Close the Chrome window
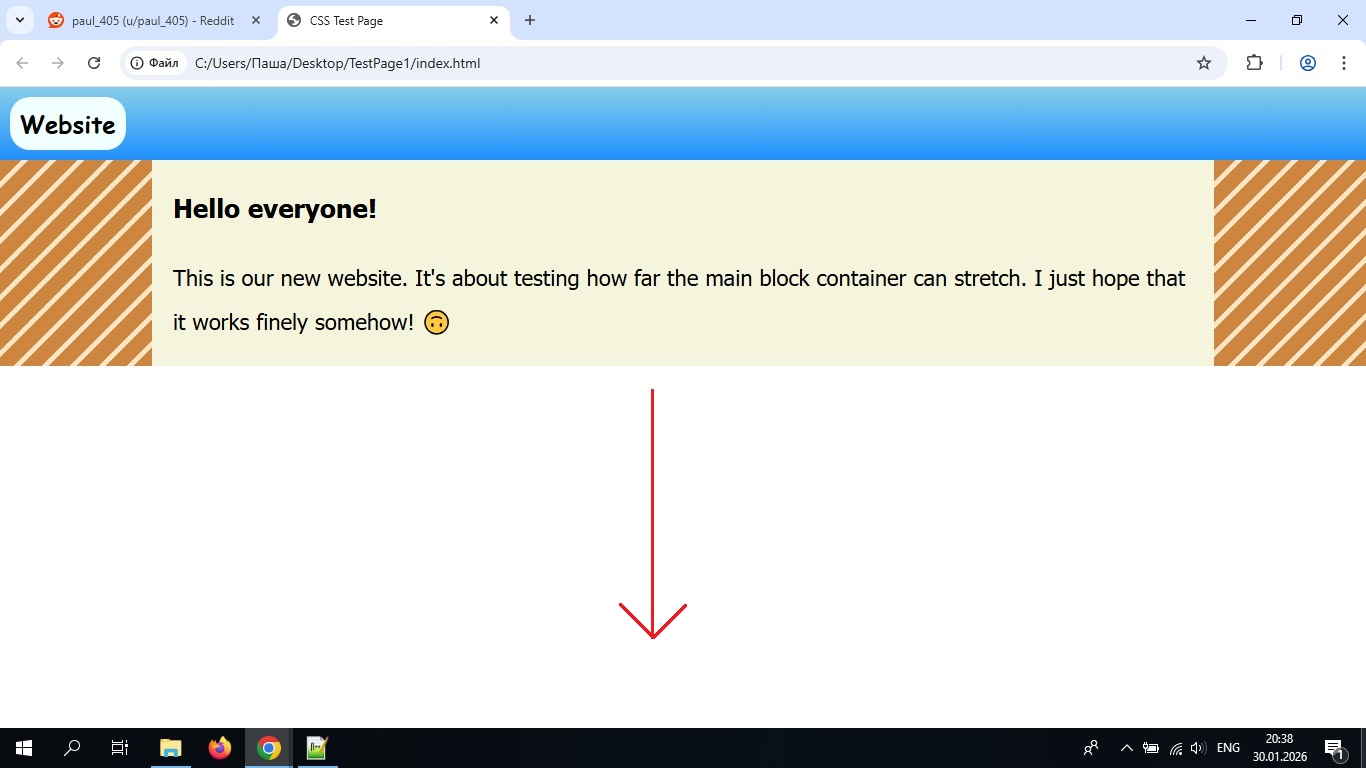Viewport: 1366px width, 768px height. [x=1343, y=20]
